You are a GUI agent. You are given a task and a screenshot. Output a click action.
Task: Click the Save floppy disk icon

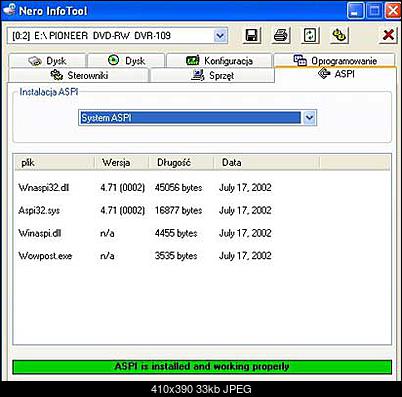(x=252, y=35)
